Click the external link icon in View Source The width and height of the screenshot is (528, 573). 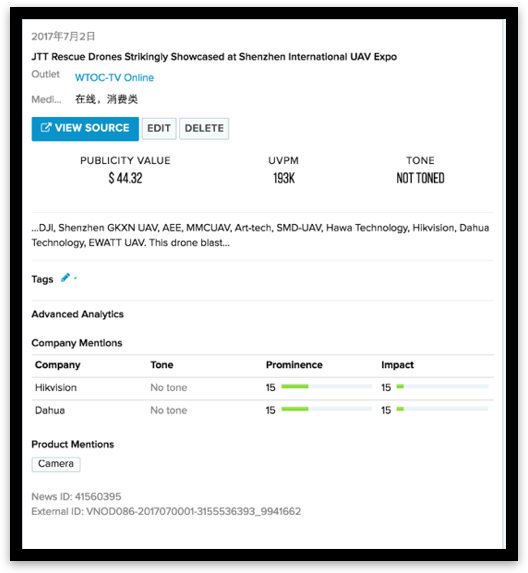(46, 128)
